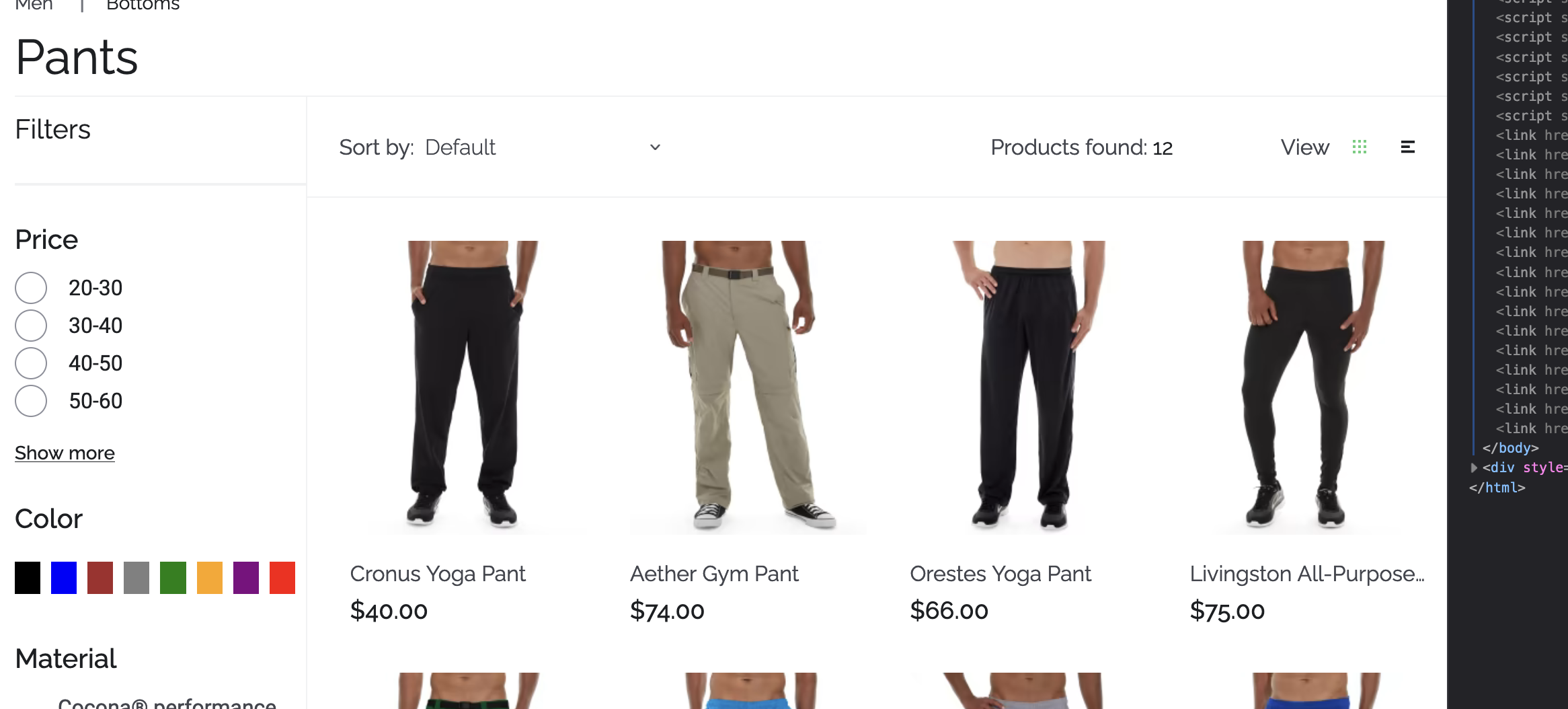Pick the purple color swatch
The image size is (1568, 709).
[246, 578]
